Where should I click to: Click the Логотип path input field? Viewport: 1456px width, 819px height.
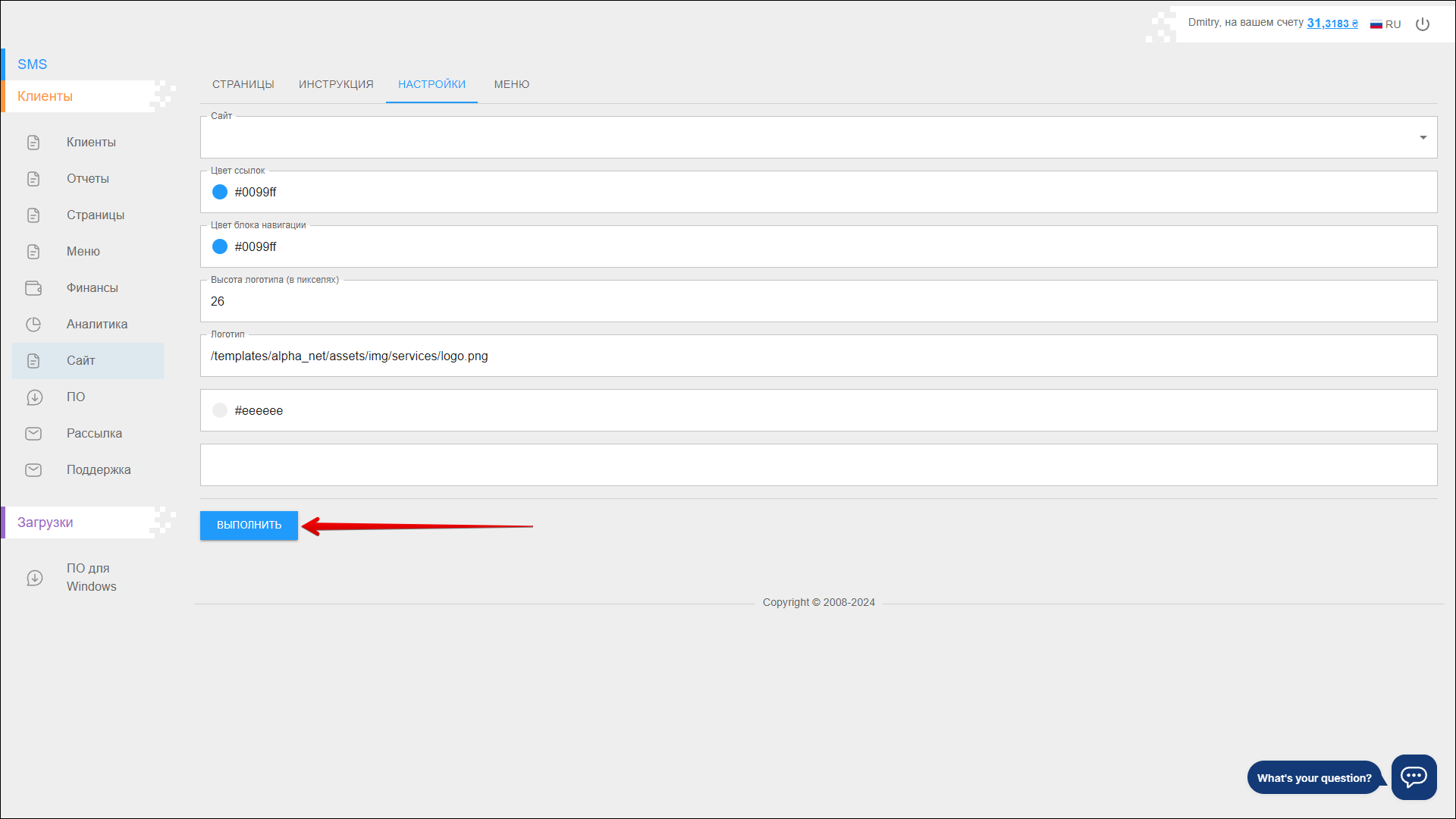817,356
